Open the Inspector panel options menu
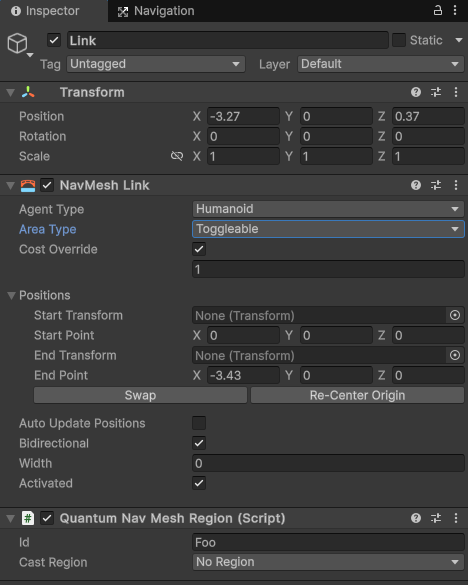Viewport: 468px width, 585px height. tap(455, 10)
